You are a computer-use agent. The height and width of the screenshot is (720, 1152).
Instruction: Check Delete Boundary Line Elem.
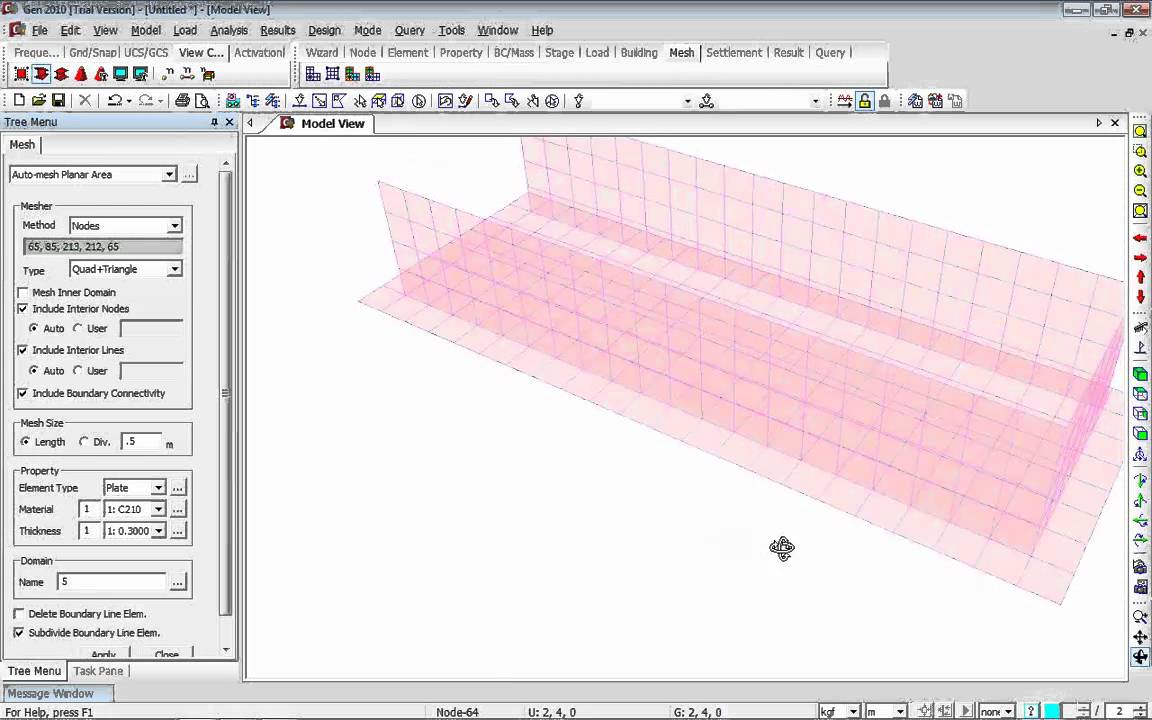[x=19, y=613]
